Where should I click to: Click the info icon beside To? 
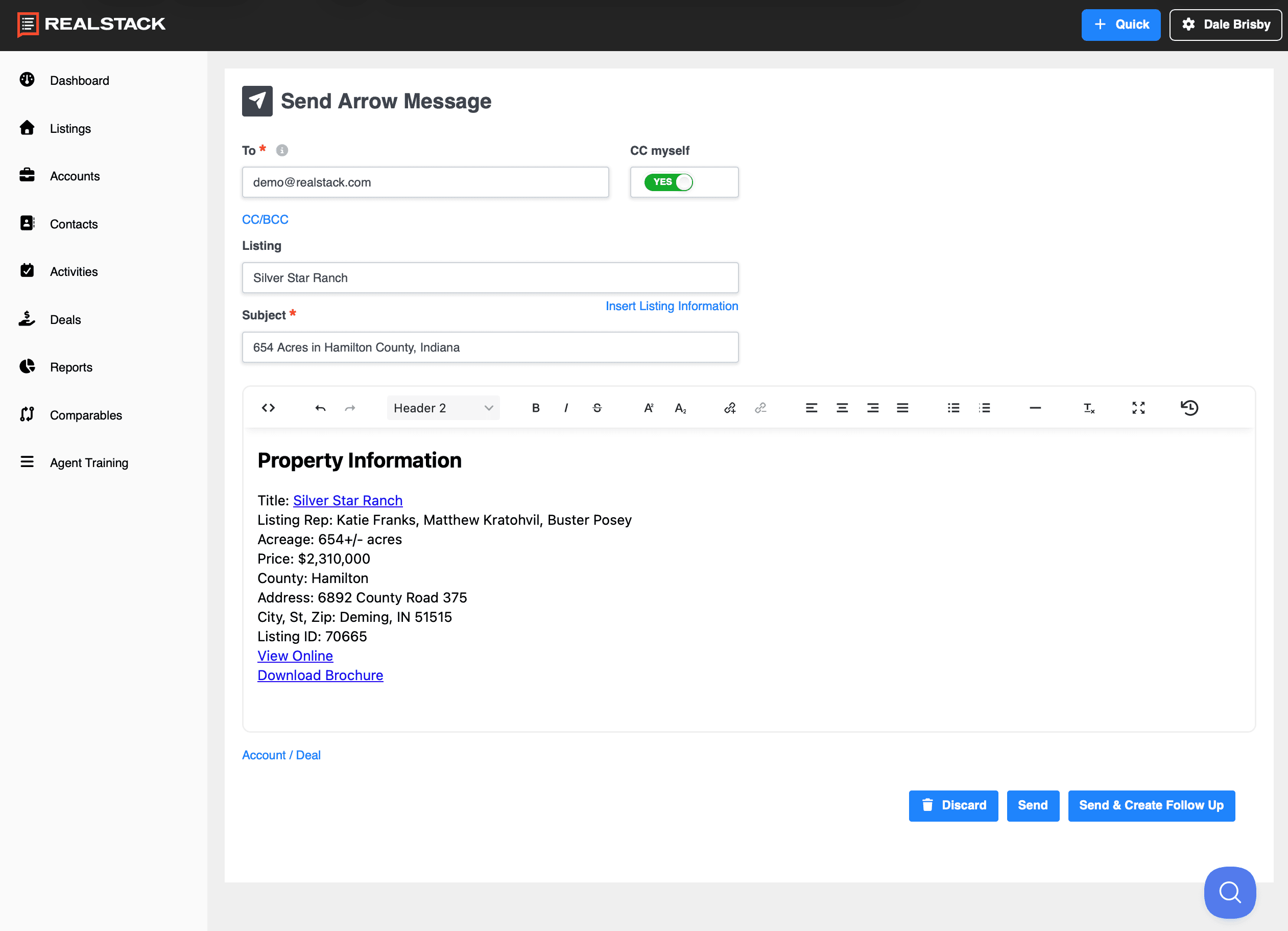coord(282,150)
